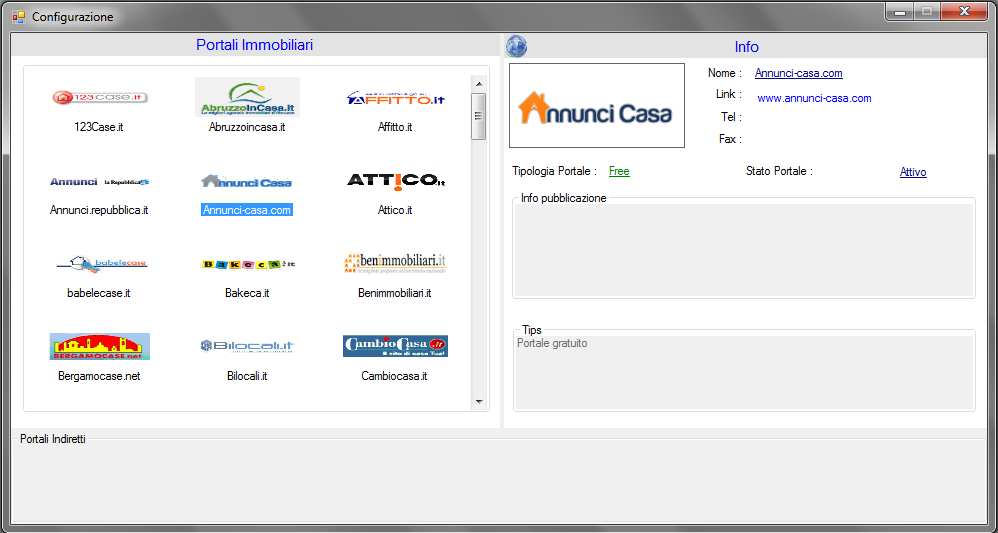Open the www.annunci-casa.com website link

(x=814, y=98)
